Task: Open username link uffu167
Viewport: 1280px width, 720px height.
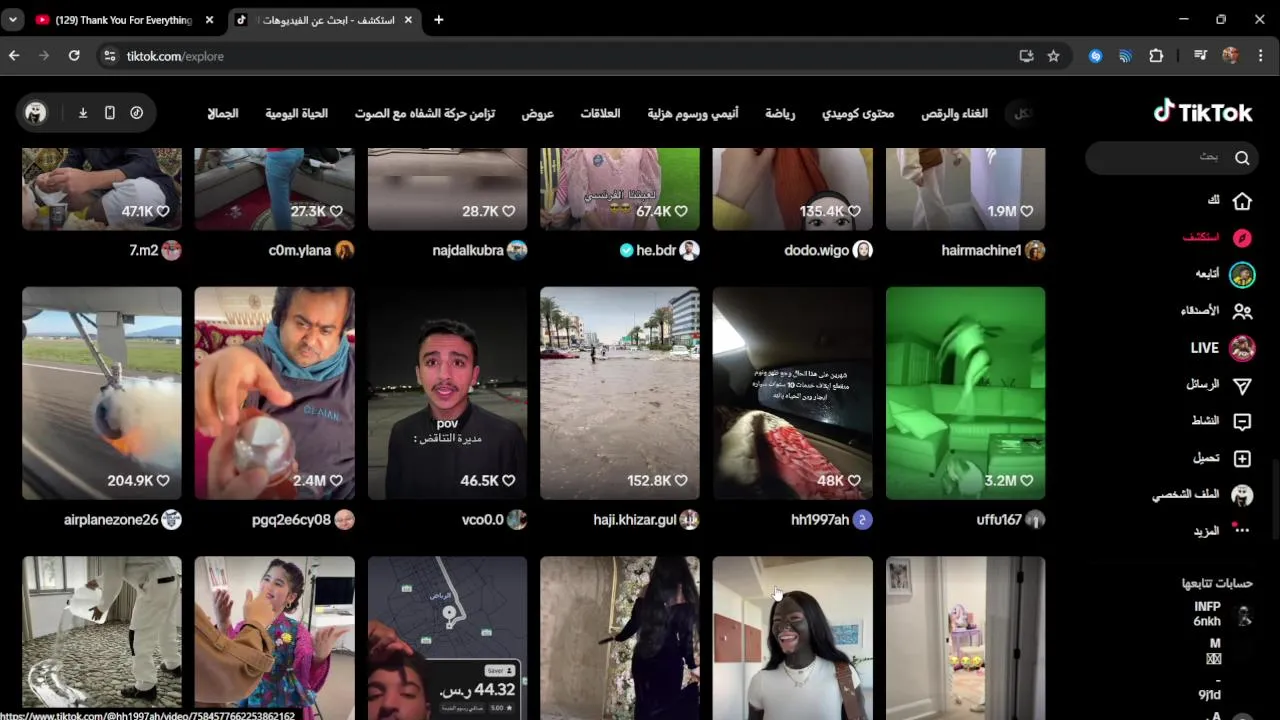Action: [998, 520]
